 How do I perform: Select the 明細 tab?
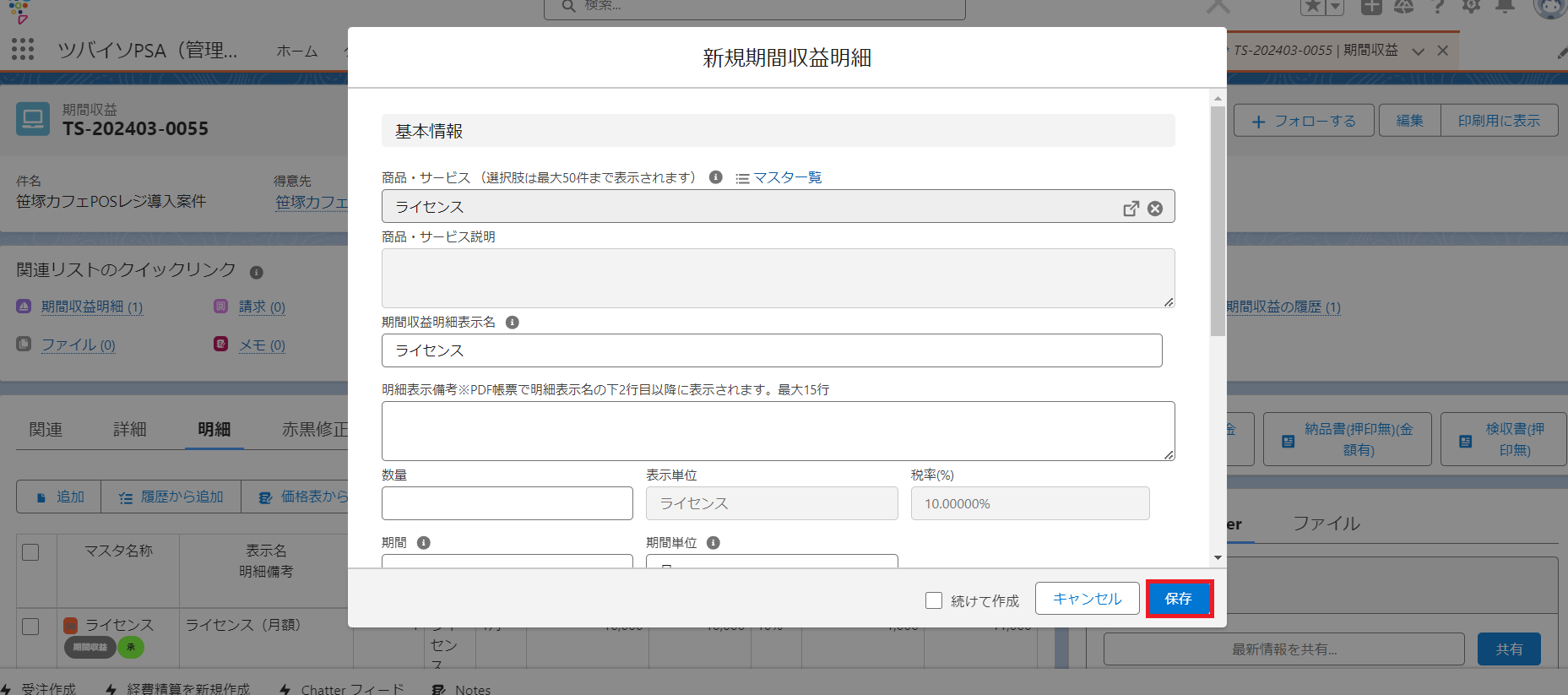pyautogui.click(x=214, y=430)
